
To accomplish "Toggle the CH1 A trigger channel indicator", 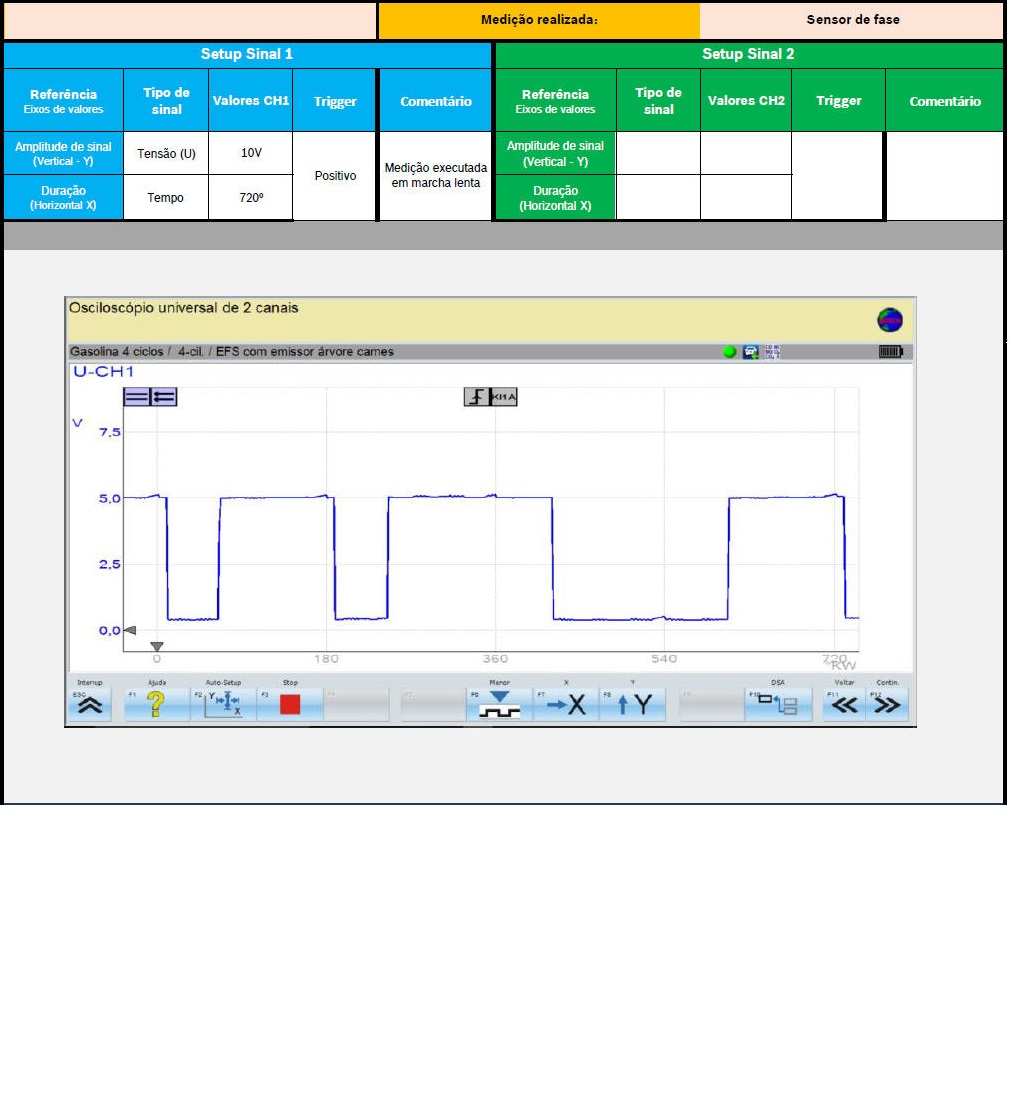I will coord(504,397).
